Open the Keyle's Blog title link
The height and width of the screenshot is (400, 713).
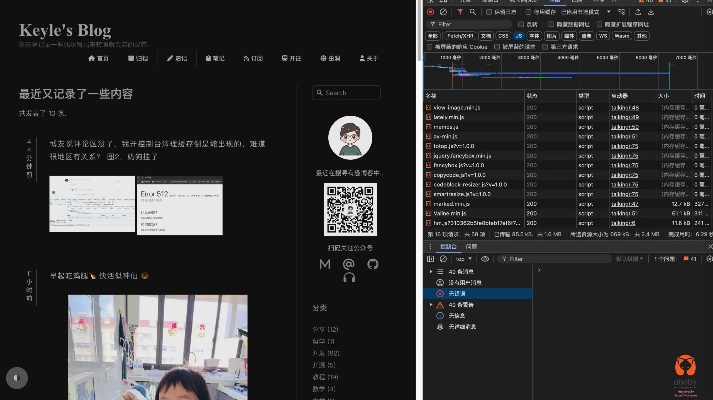click(65, 31)
